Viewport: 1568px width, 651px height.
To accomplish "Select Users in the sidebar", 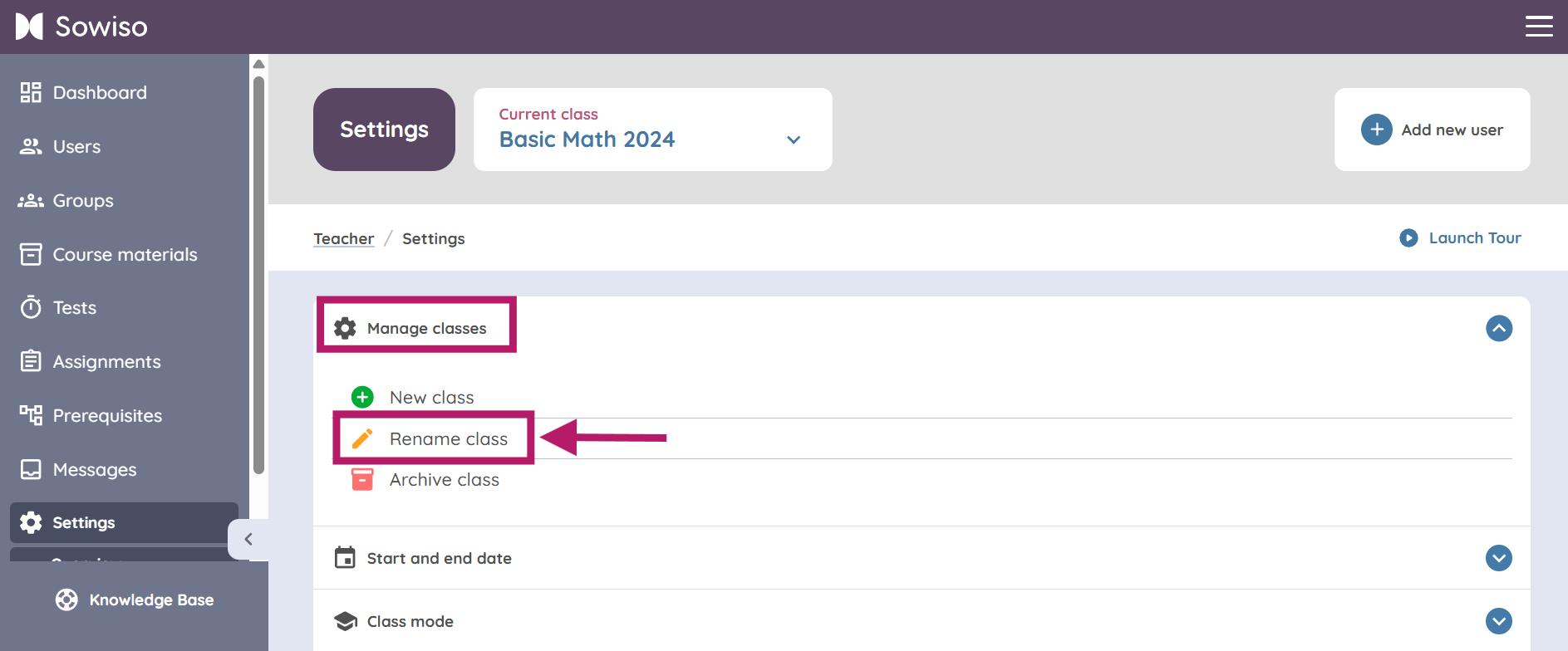I will pos(76,146).
